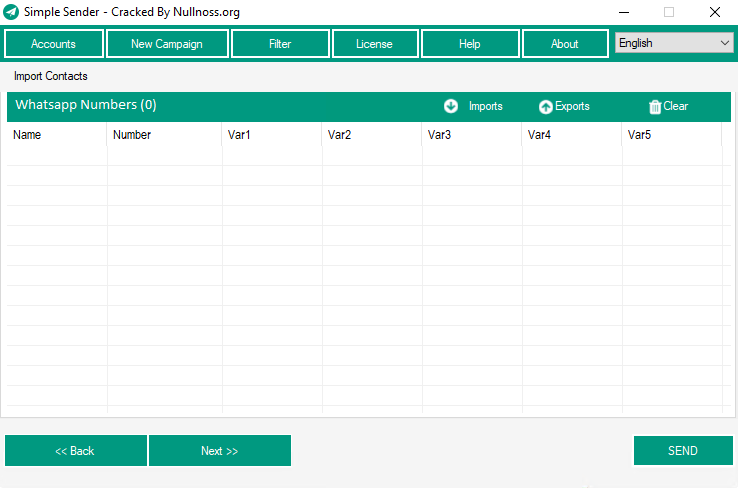Show the About information
Screen dimensions: 738x488
tap(565, 44)
